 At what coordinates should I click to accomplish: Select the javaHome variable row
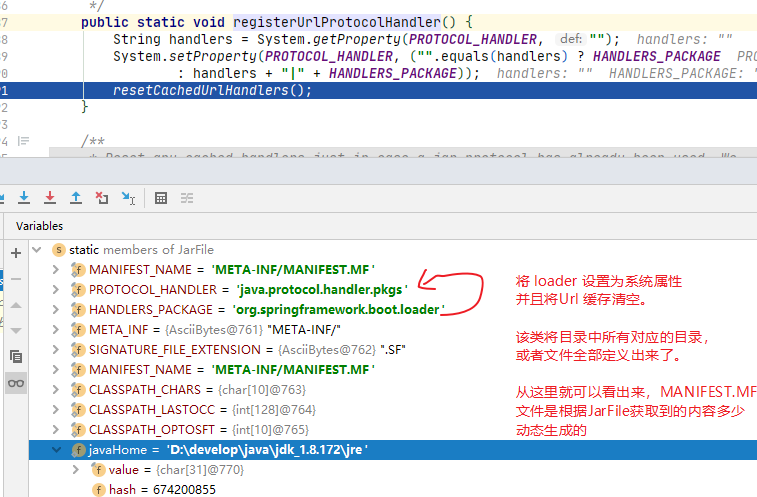pos(393,450)
